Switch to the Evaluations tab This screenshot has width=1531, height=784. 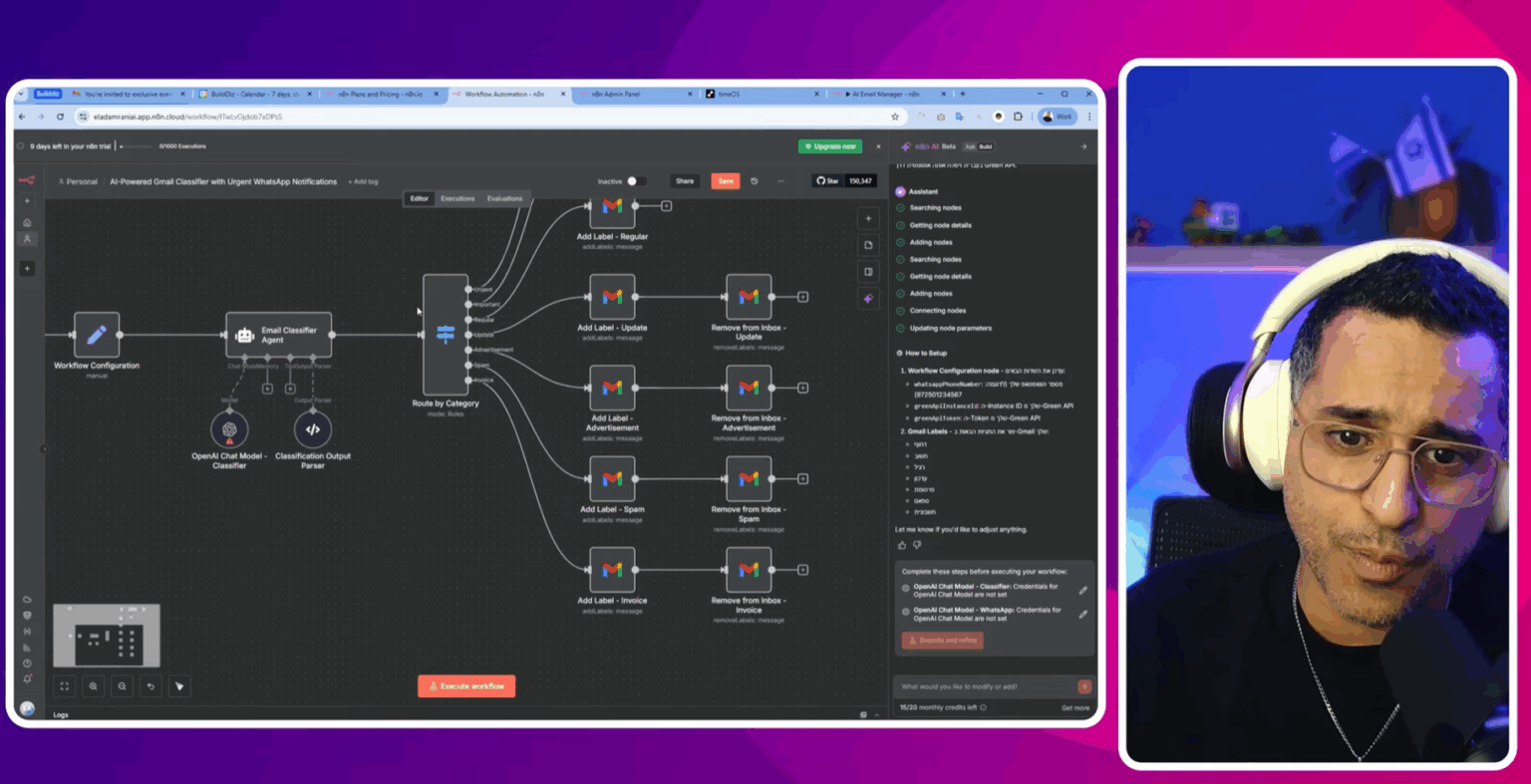[505, 198]
